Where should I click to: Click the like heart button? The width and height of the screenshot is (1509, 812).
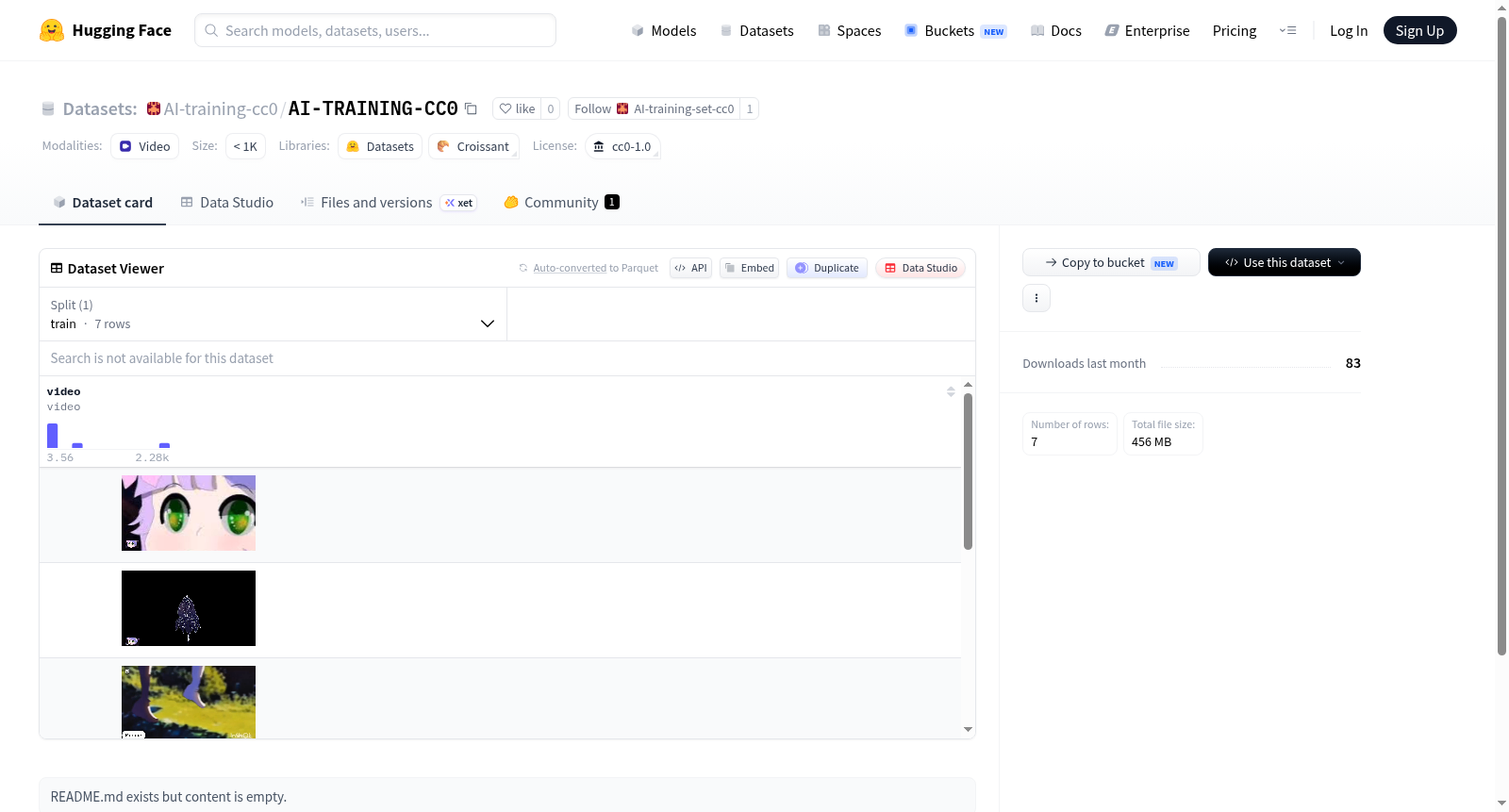(517, 108)
